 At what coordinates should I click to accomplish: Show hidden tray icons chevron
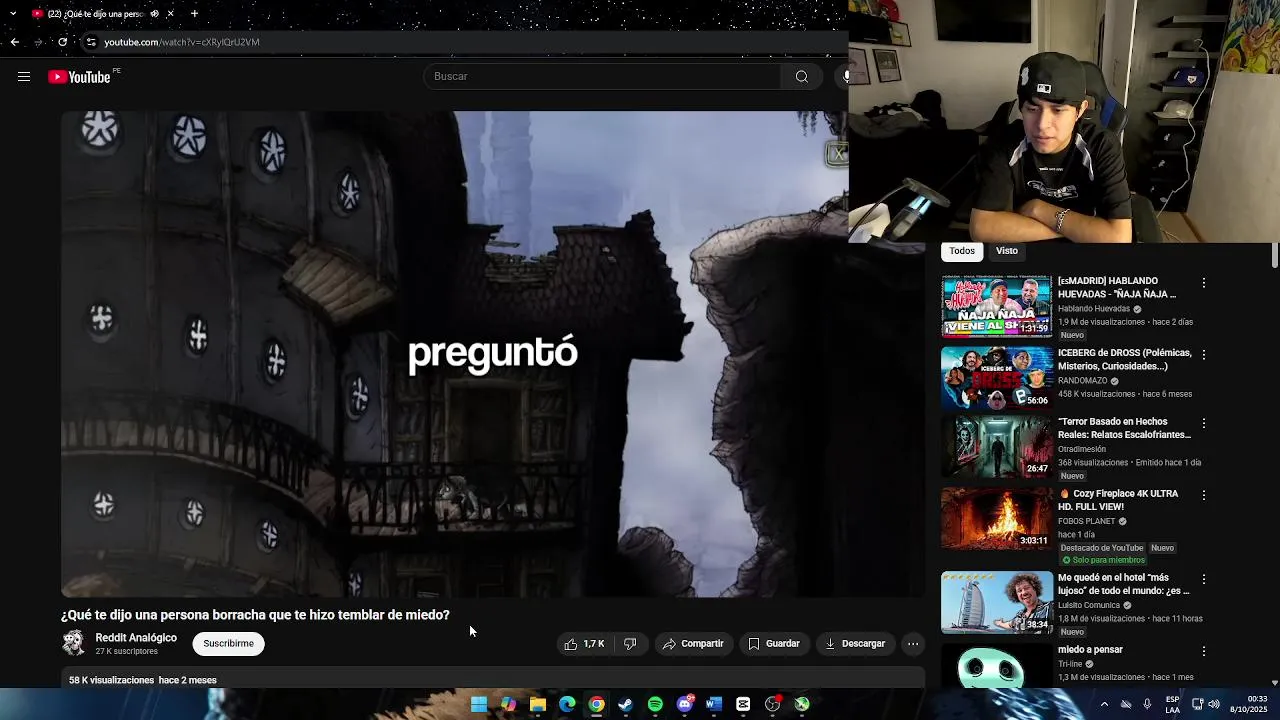click(x=1104, y=704)
